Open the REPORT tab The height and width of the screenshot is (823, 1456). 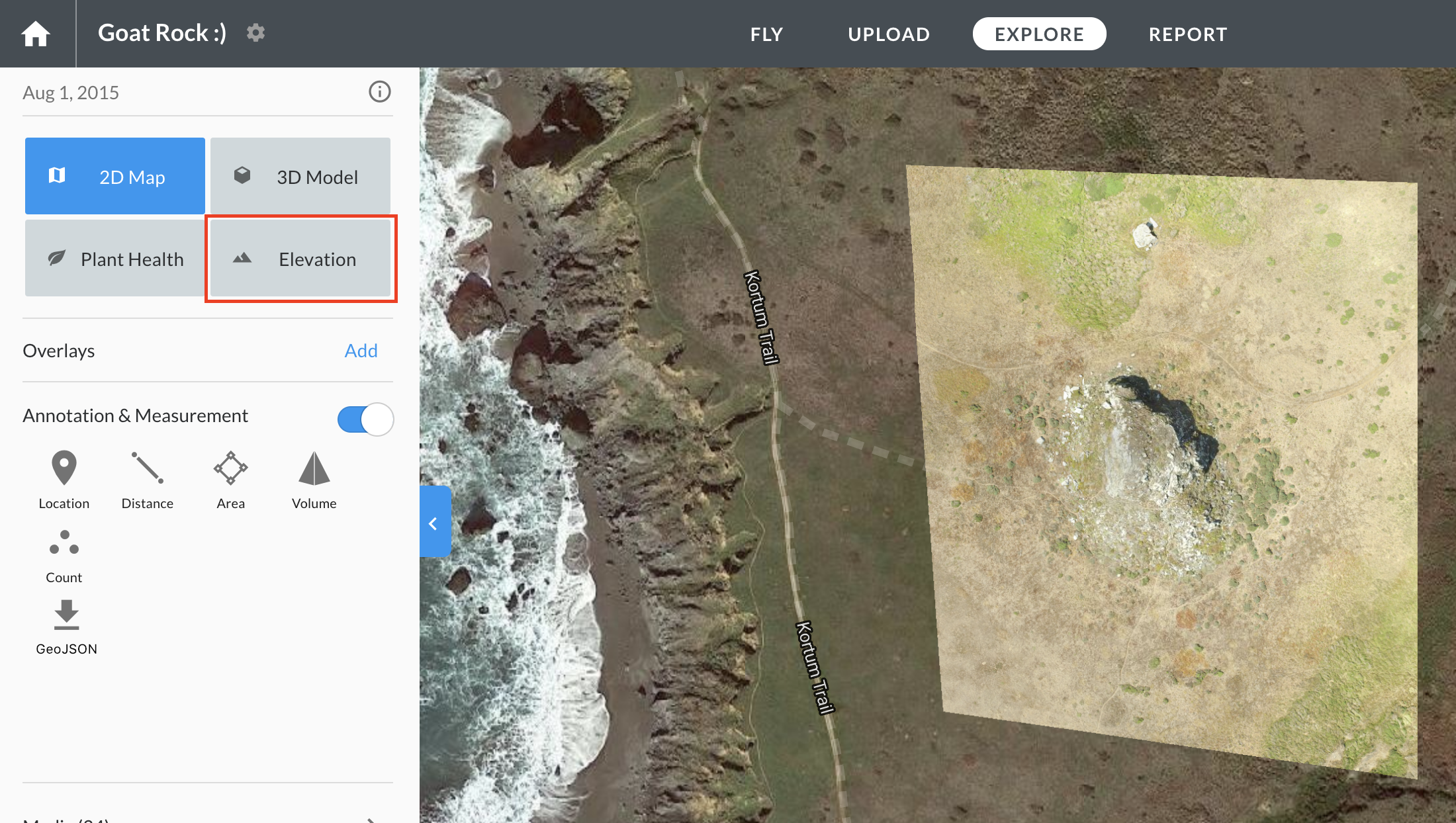[1188, 34]
